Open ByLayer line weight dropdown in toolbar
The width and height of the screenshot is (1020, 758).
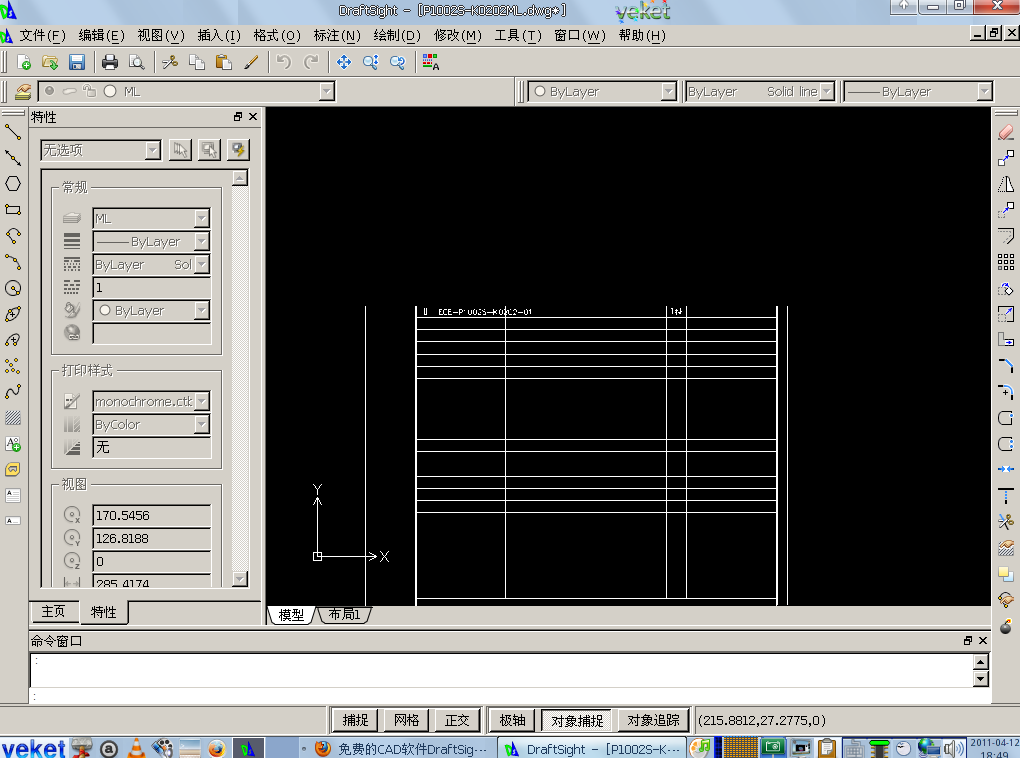[x=984, y=92]
